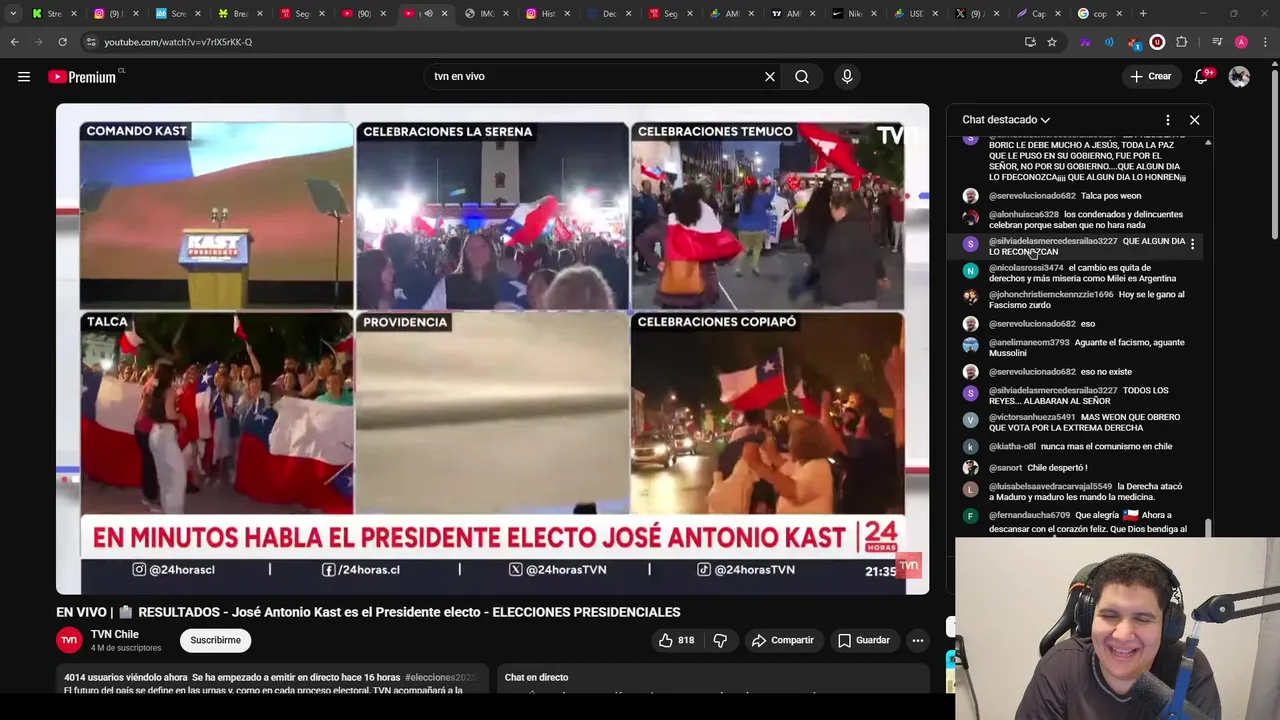The height and width of the screenshot is (720, 1280).
Task: Open the browser extensions puzzle icon
Action: 1182,42
